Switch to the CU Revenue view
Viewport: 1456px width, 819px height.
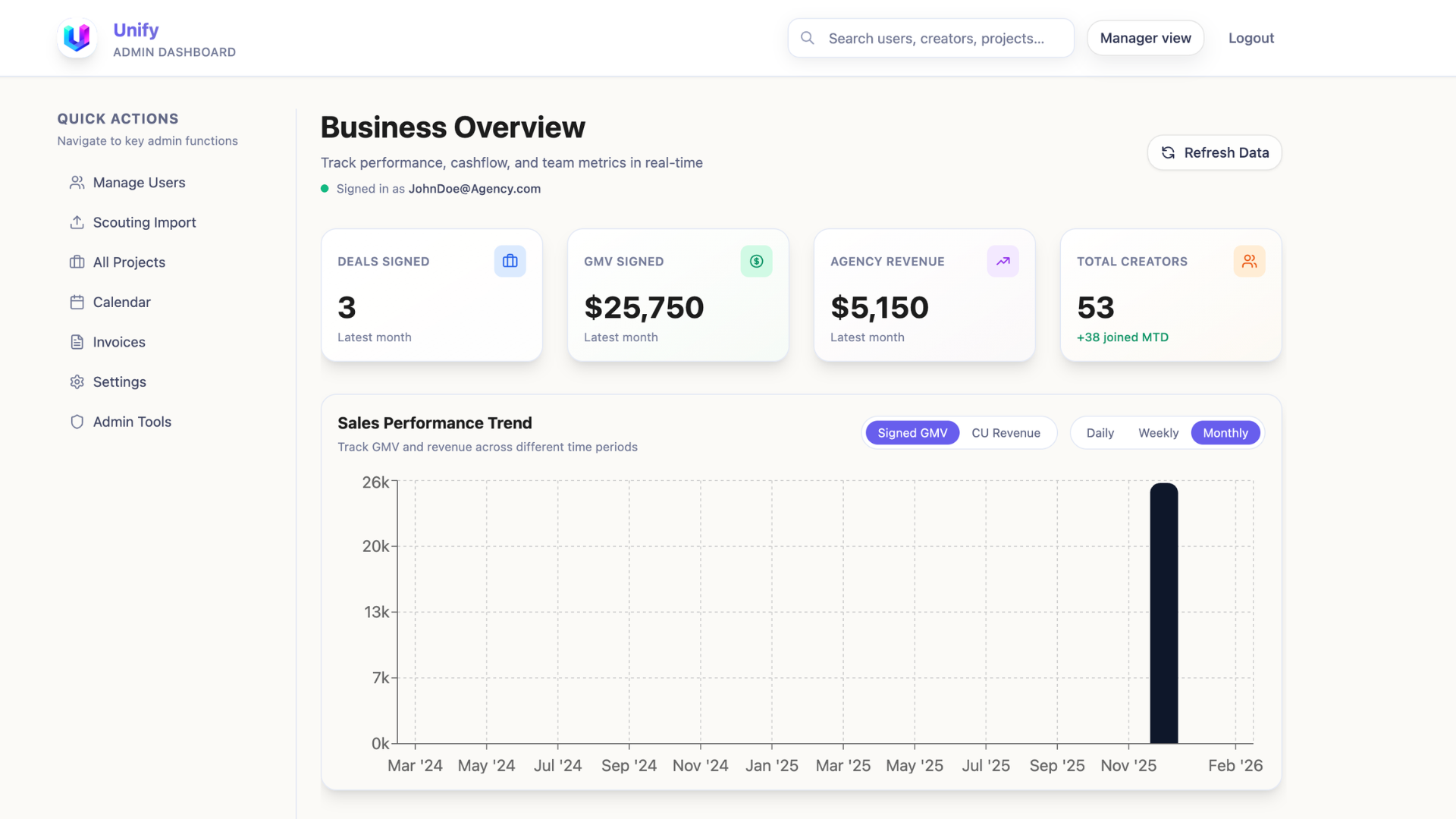coord(1006,432)
